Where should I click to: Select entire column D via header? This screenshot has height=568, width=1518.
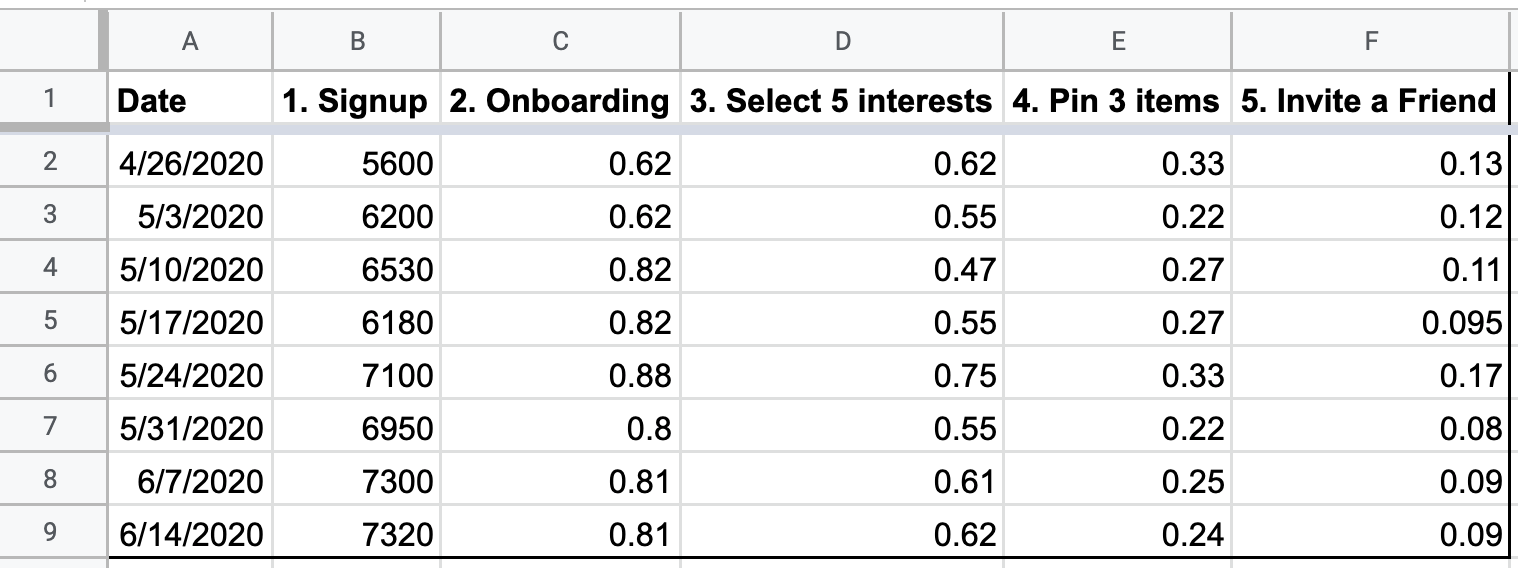pyautogui.click(x=842, y=41)
